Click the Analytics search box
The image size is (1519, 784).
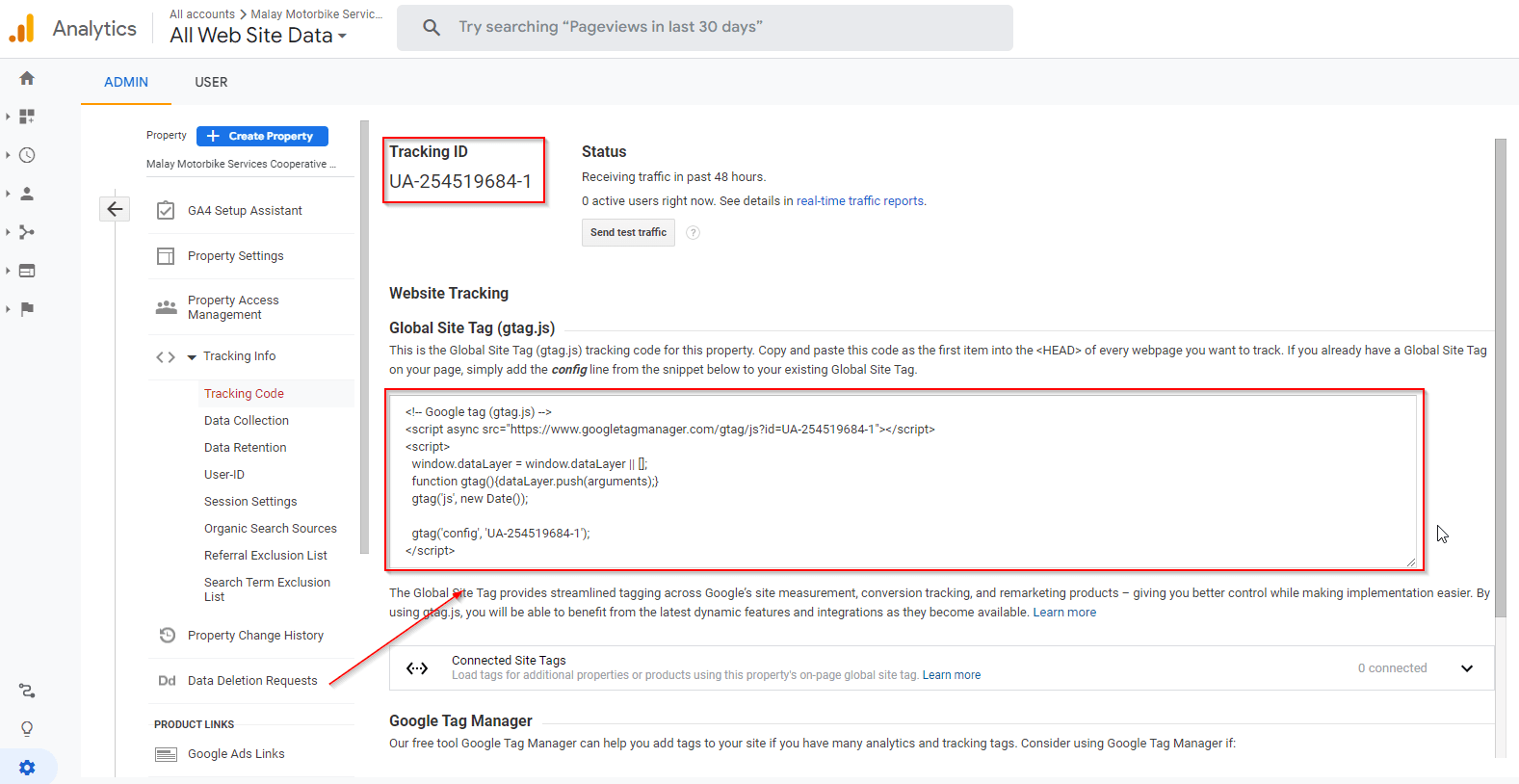(x=705, y=27)
